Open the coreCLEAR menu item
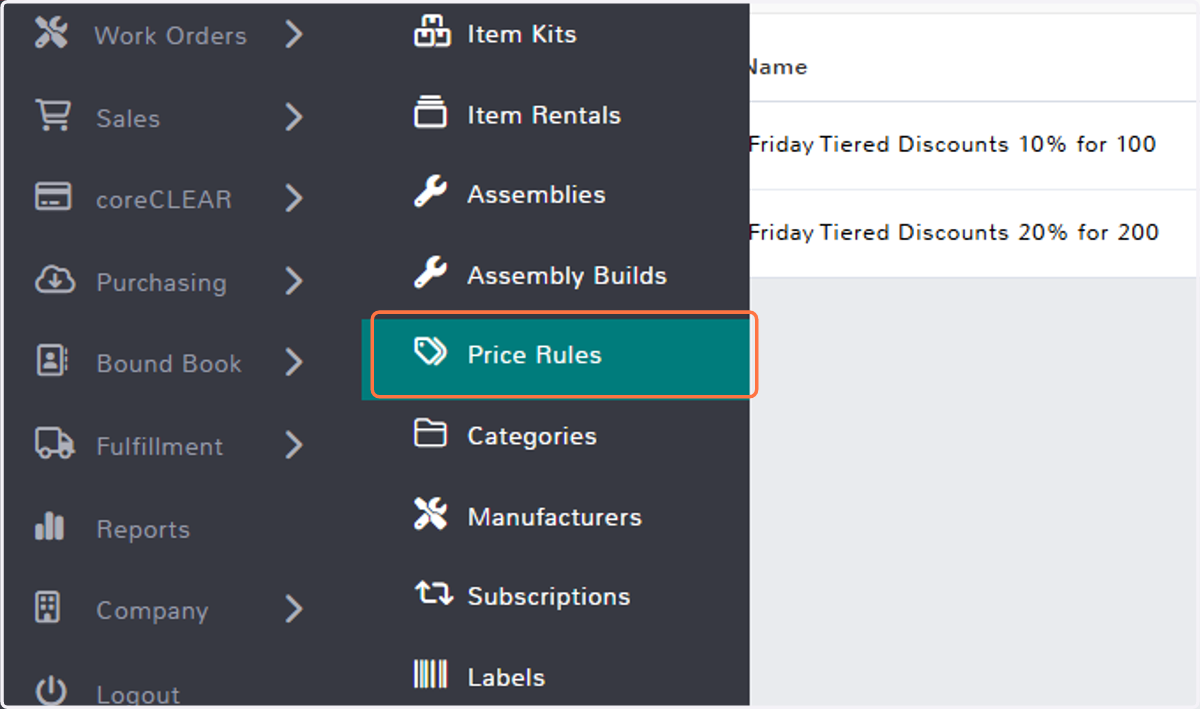 coord(164,199)
